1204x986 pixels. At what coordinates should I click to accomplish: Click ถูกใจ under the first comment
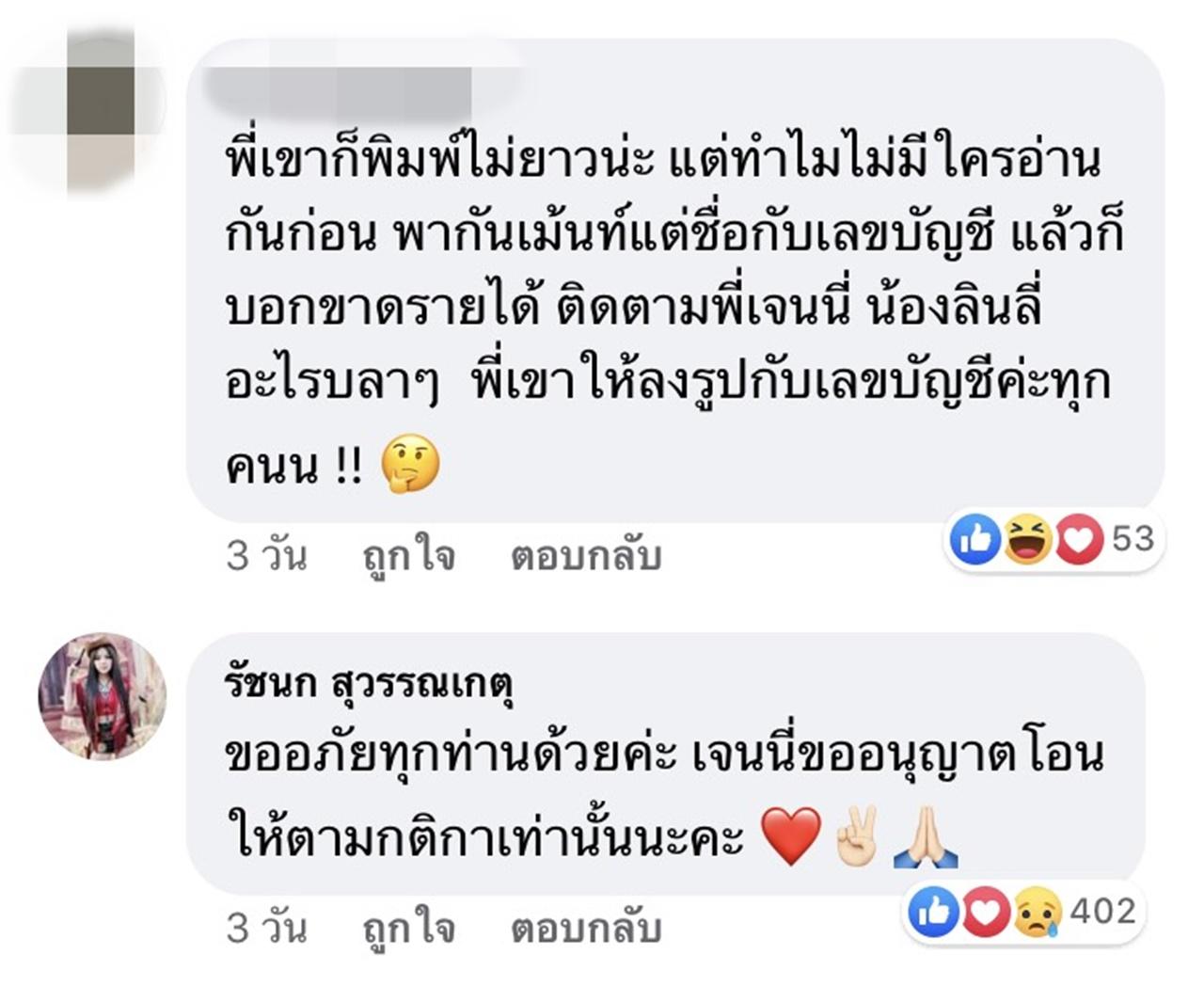pos(408,556)
